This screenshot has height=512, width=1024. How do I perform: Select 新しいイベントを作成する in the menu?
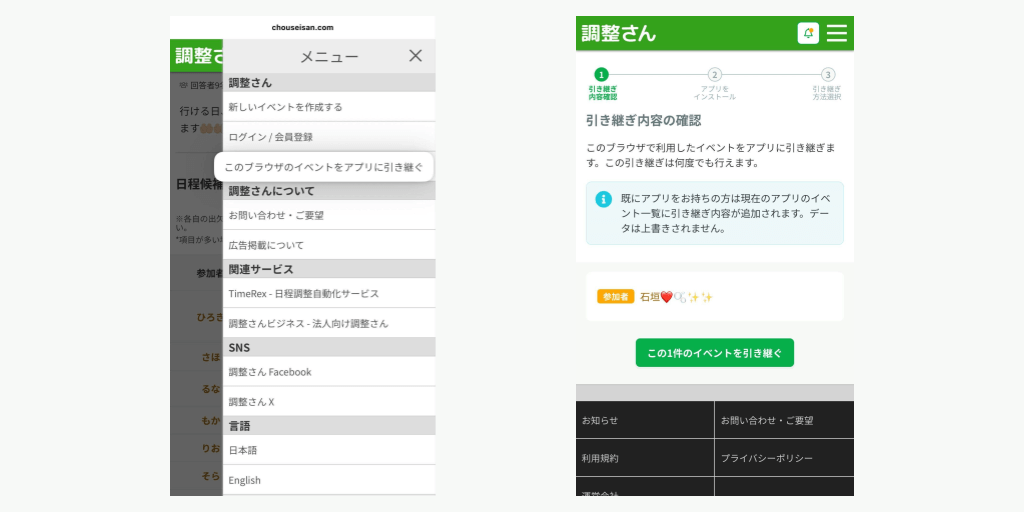(329, 106)
